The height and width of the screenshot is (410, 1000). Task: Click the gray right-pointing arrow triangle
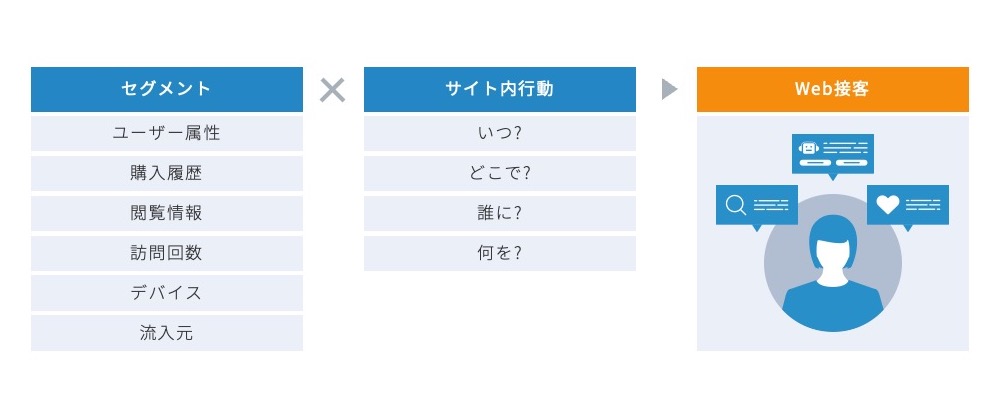pos(669,89)
